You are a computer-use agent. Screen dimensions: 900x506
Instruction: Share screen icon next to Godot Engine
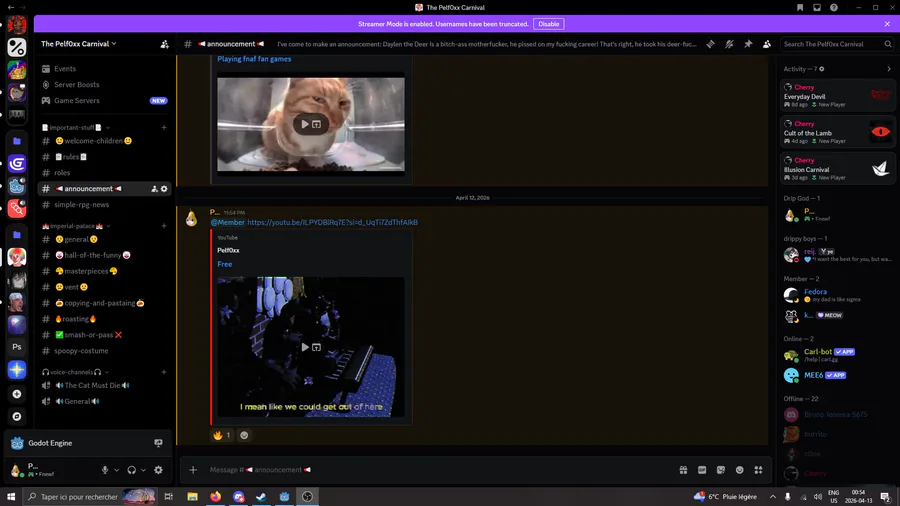coord(158,443)
